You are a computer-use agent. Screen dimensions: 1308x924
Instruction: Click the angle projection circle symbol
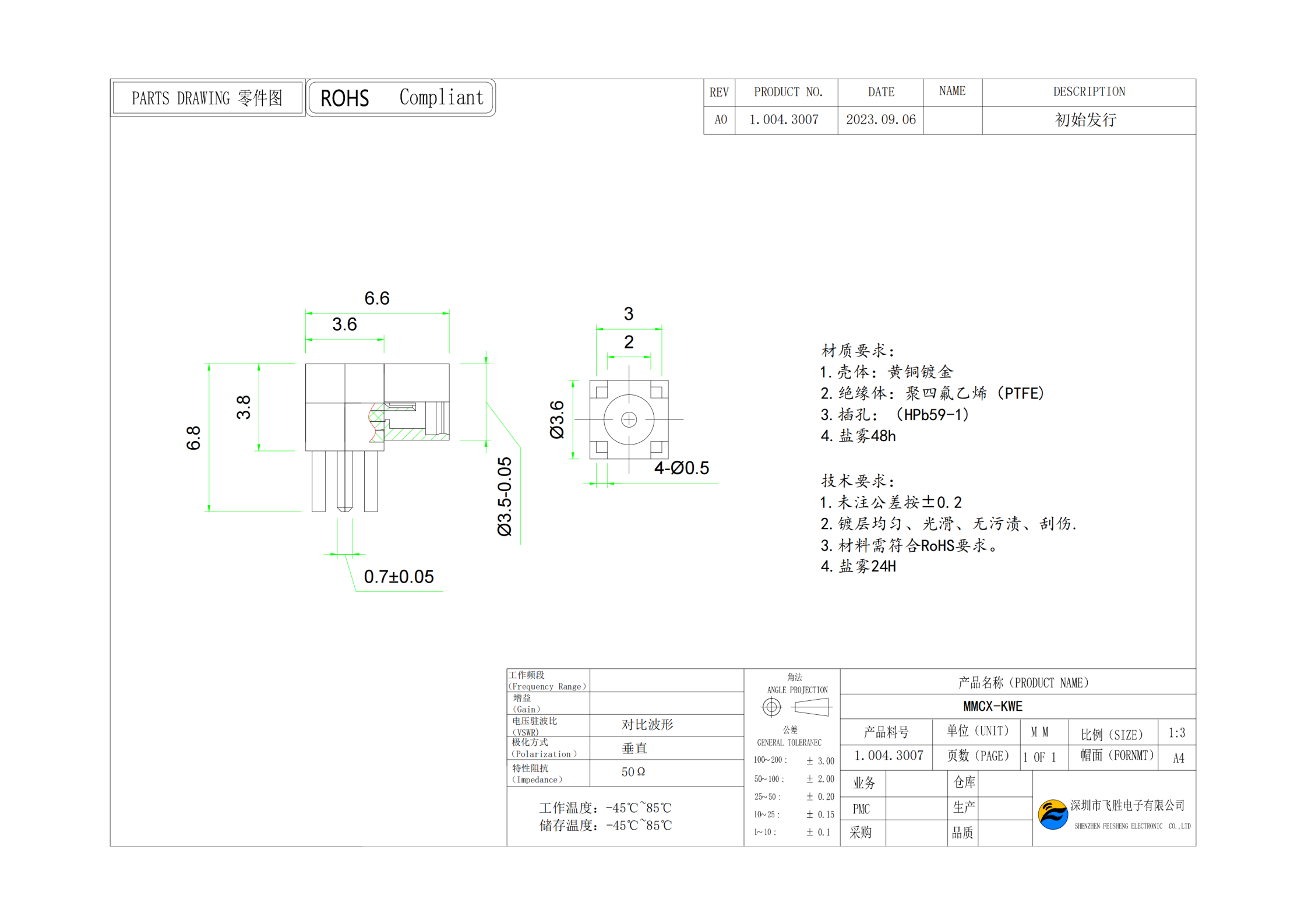771,707
